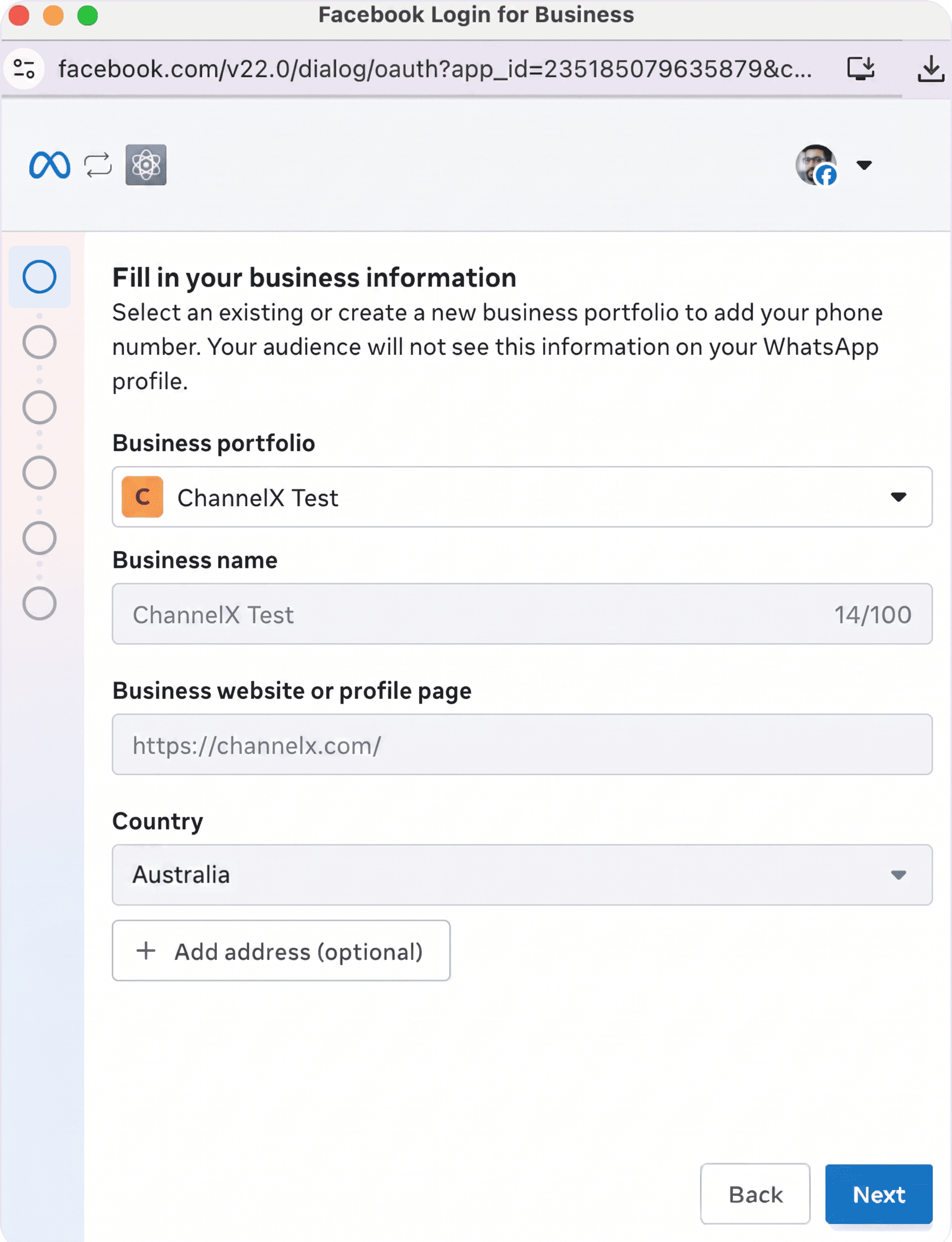This screenshot has width=952, height=1242.
Task: Click the 'Business website or profile page' label
Action: coord(292,691)
